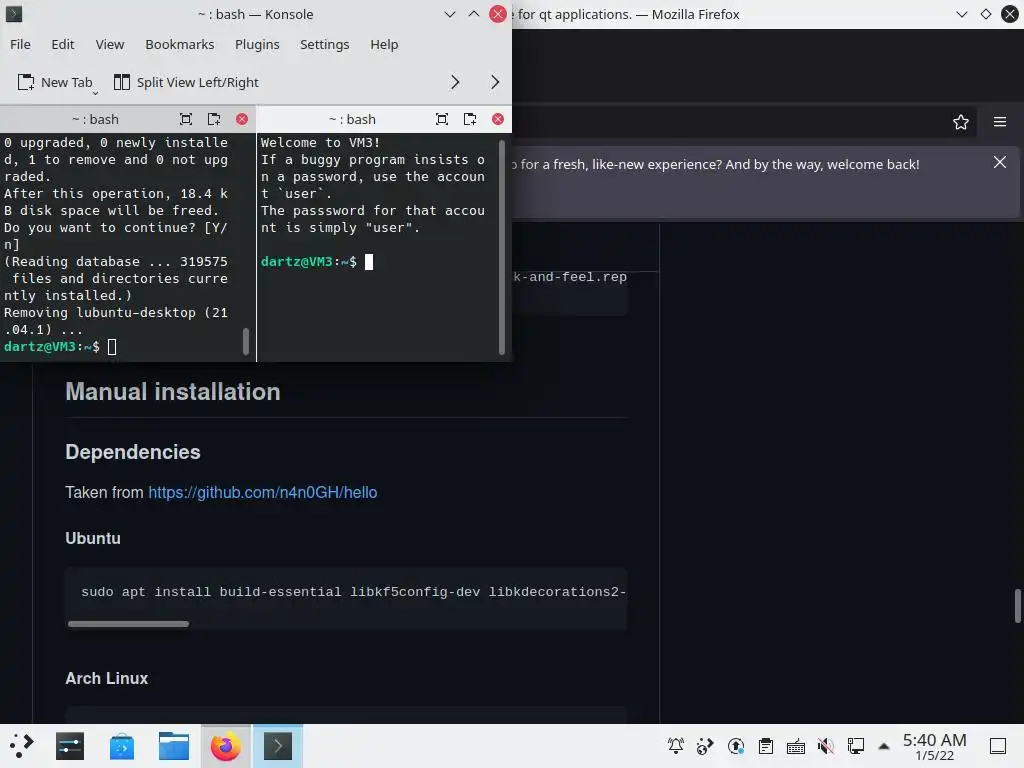This screenshot has height=768, width=1024.
Task: Close the left bash split pane
Action: pos(242,119)
